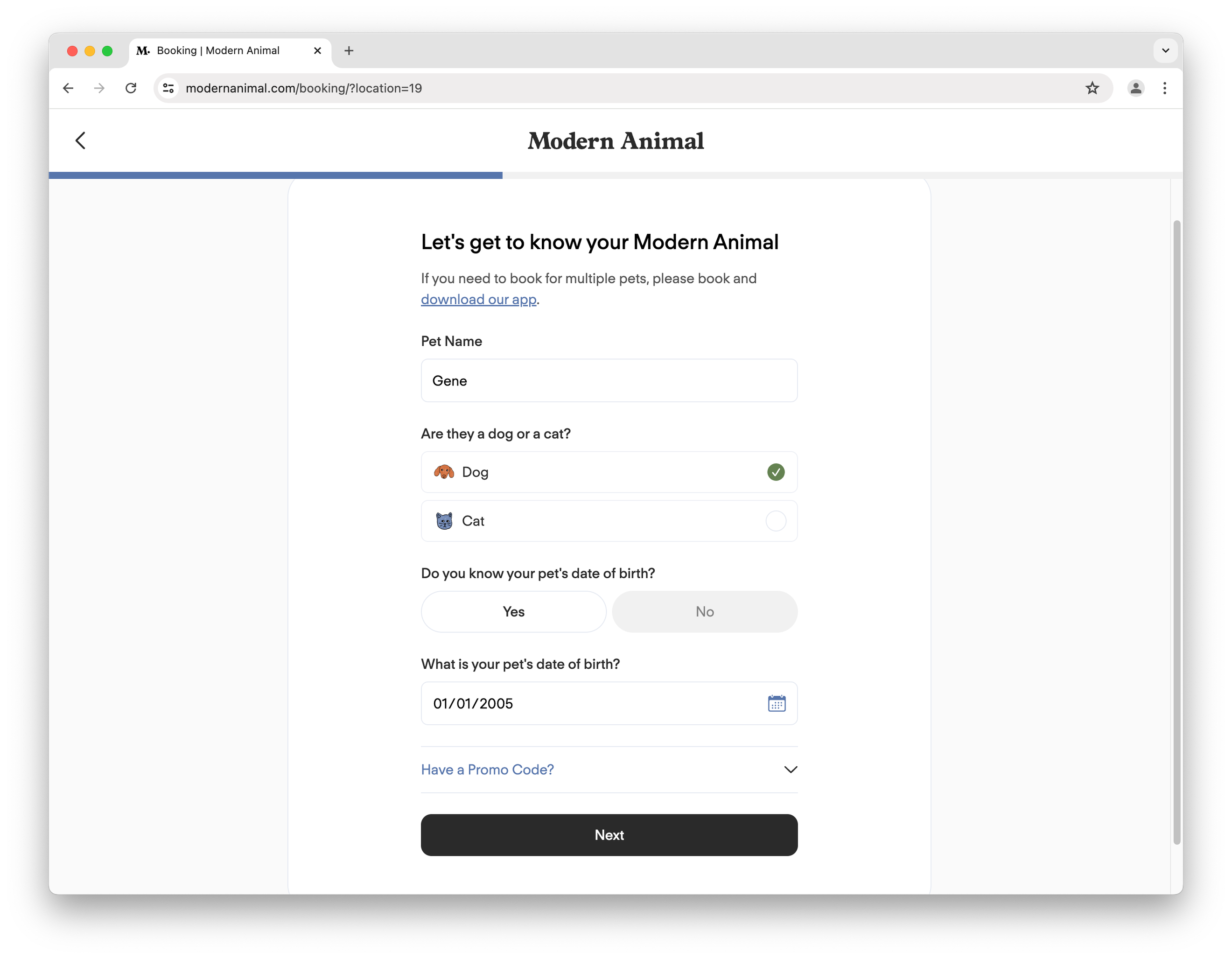Expand the Have a Promo Code section

point(609,770)
